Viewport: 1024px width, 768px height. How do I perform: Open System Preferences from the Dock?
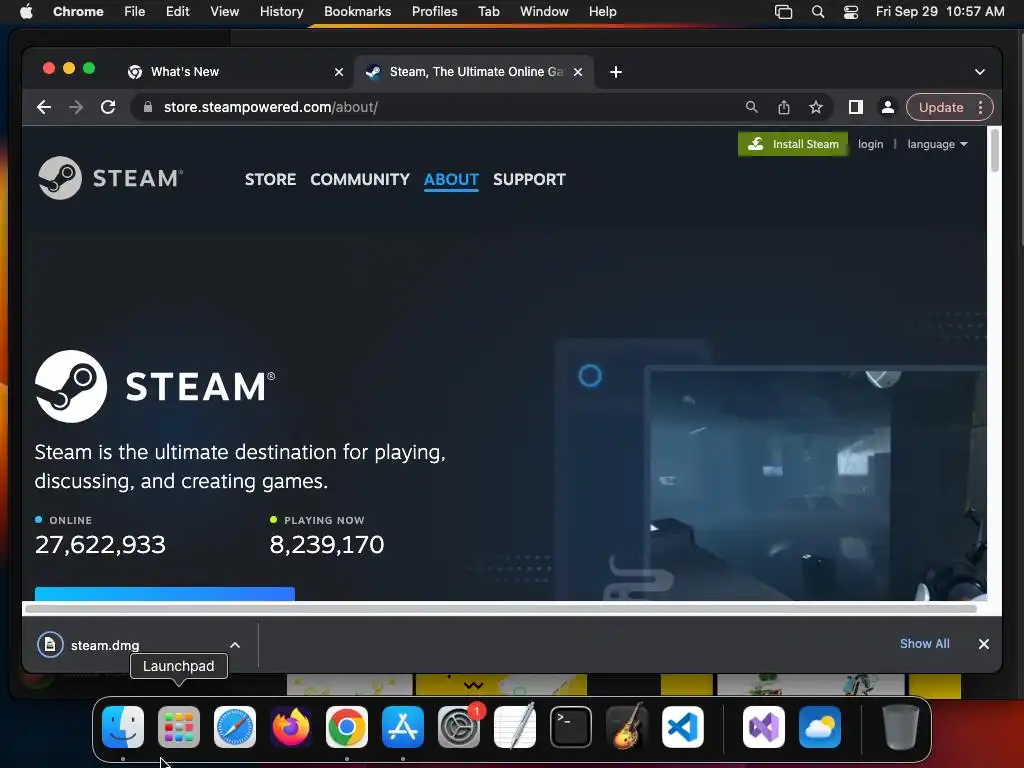[x=459, y=726]
